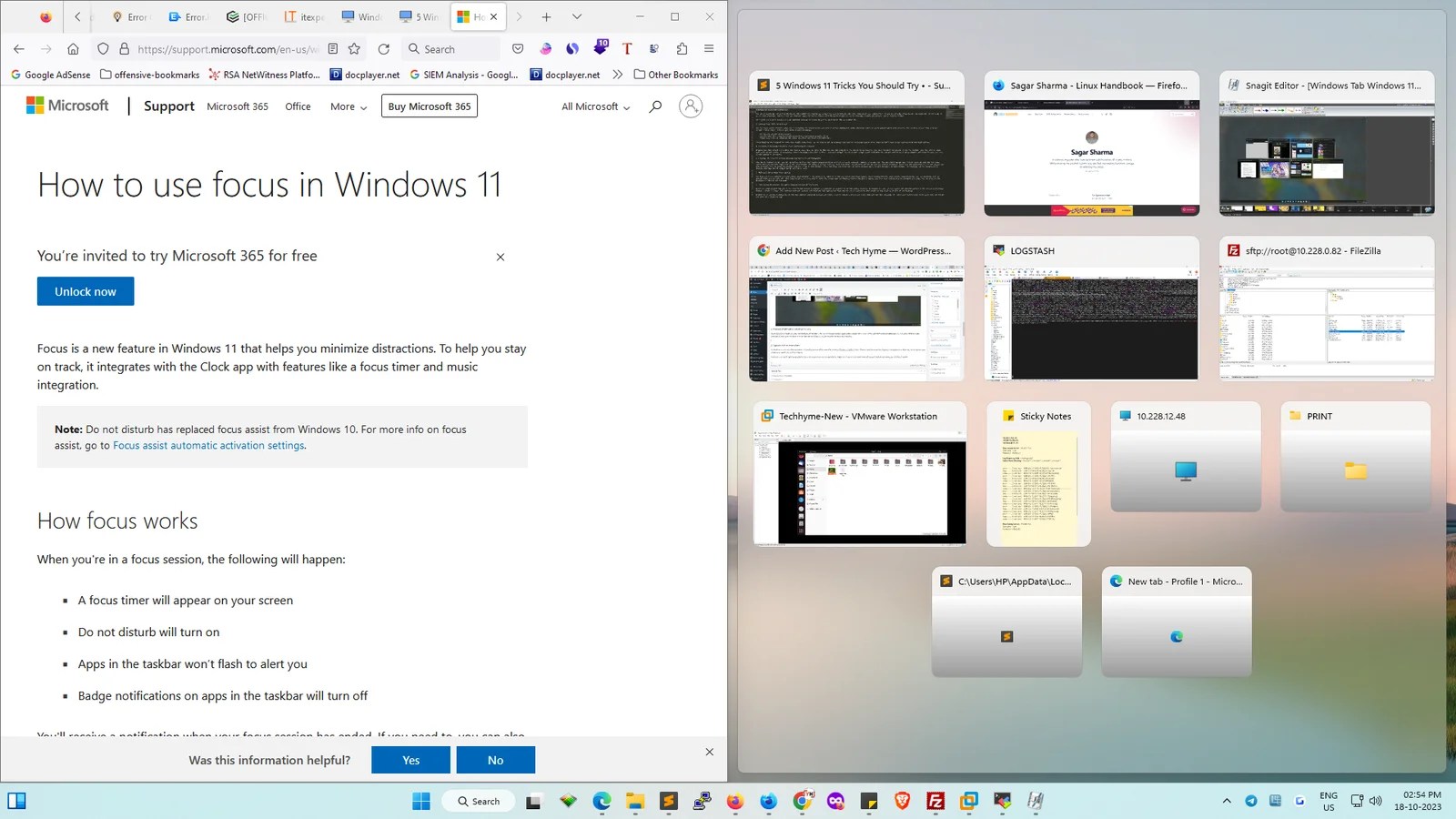Show more bookmarks toolbar items chevron
The height and width of the screenshot is (819, 1456).
point(618,75)
